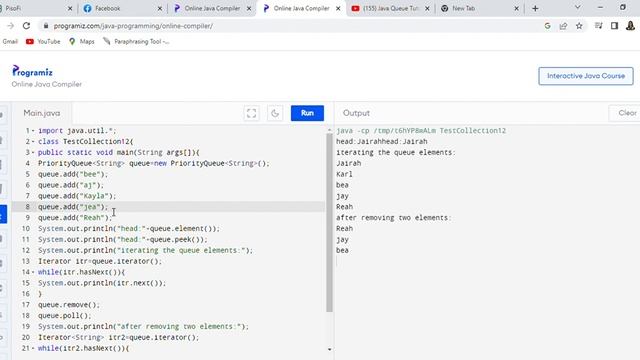The width and height of the screenshot is (640, 360).
Task: Click the Programiz logo
Action: pos(32,72)
